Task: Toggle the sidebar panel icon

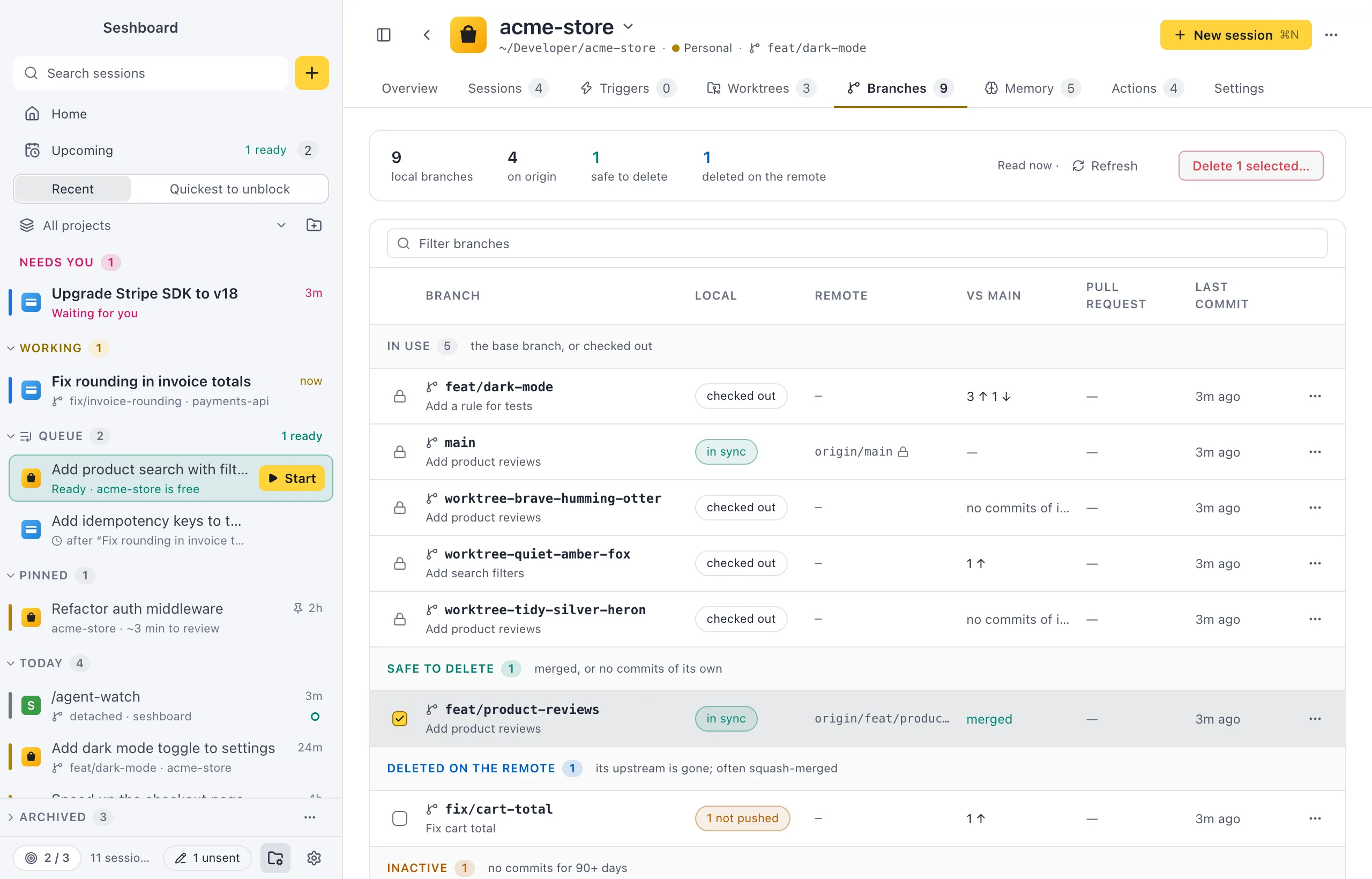Action: [384, 35]
